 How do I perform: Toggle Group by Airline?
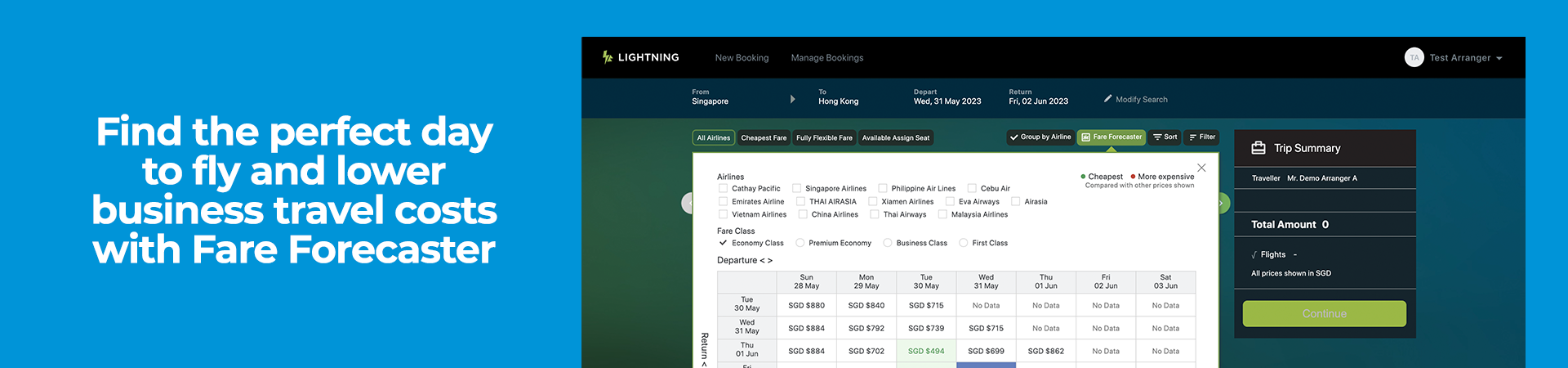click(1040, 137)
